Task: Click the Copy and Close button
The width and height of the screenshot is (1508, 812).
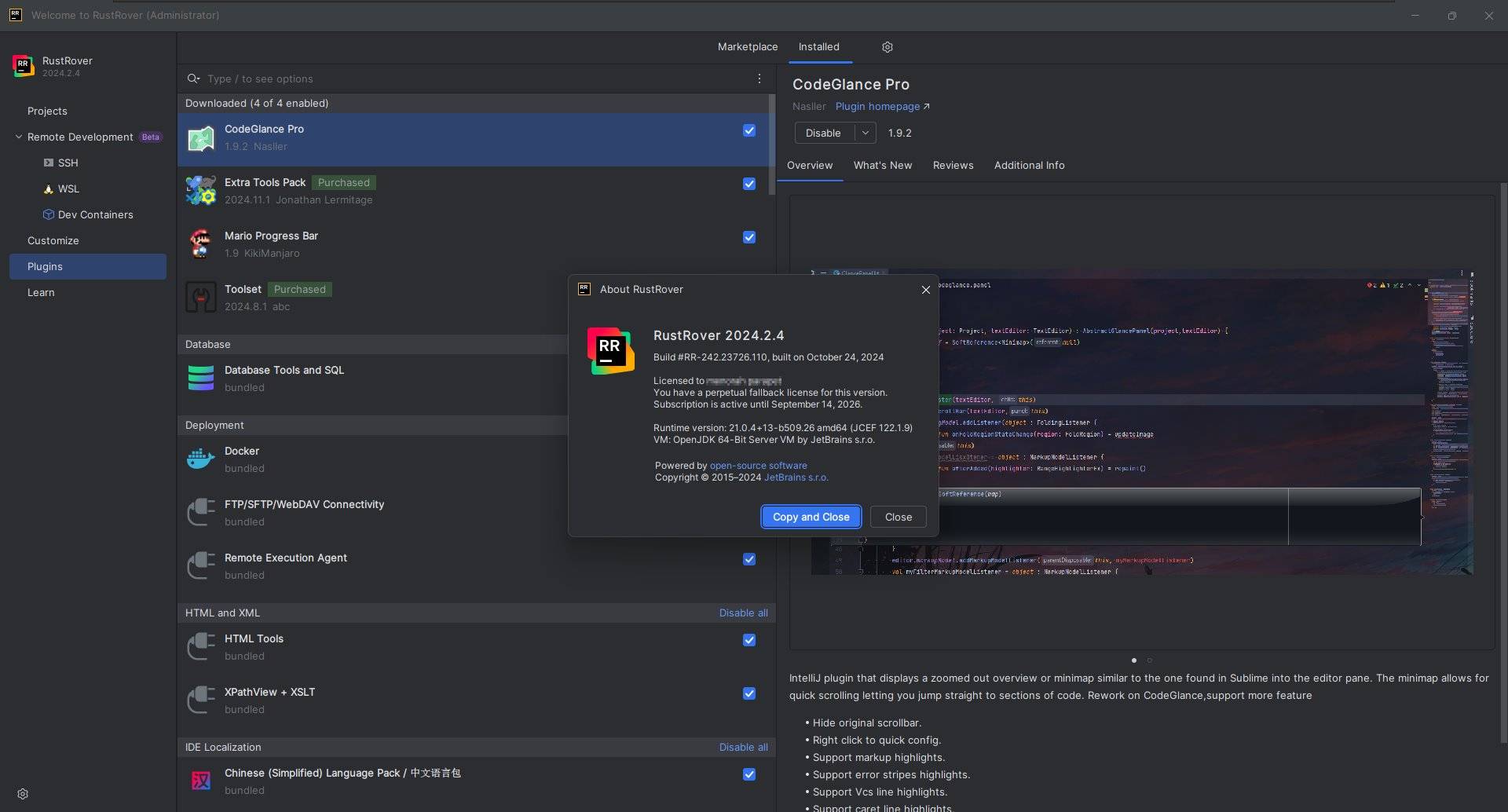Action: [x=811, y=517]
